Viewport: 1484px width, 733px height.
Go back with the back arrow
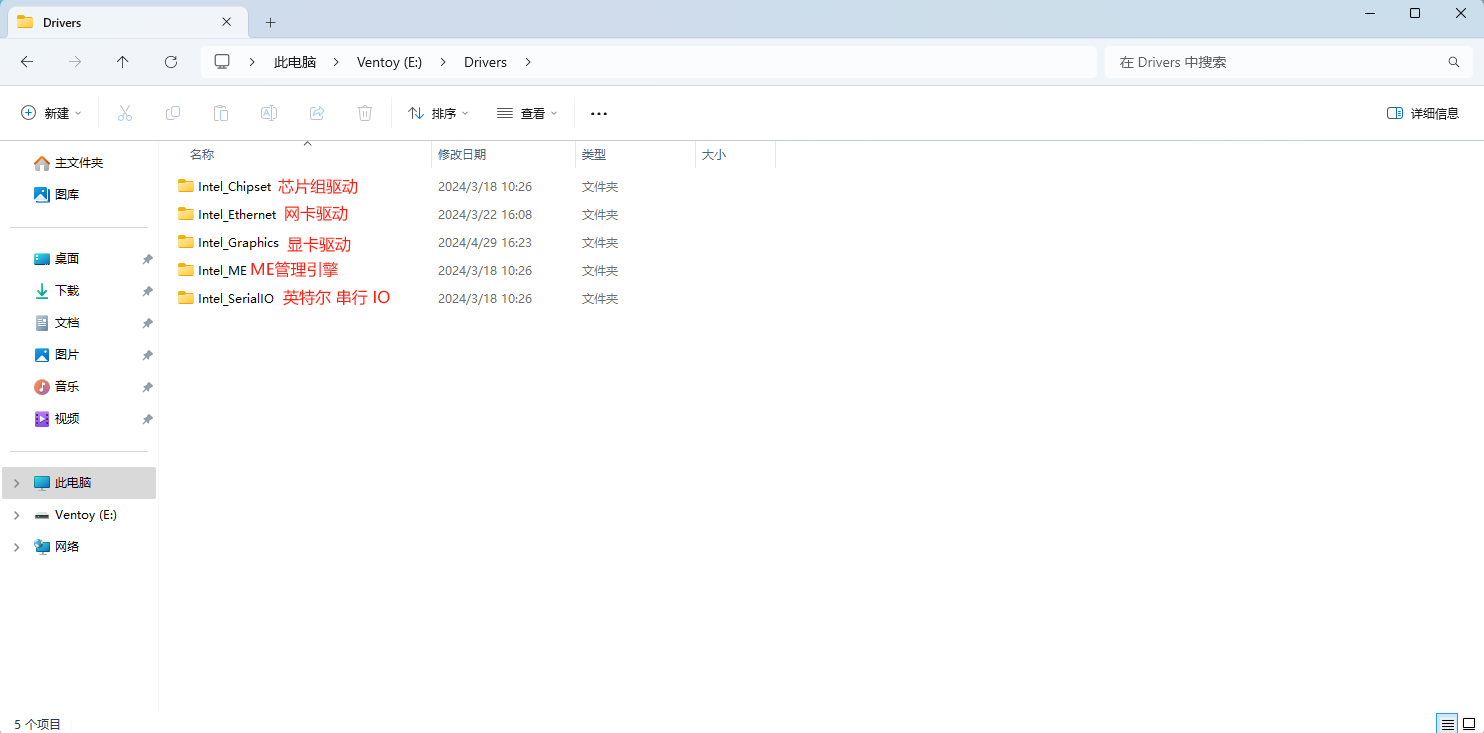click(x=27, y=62)
